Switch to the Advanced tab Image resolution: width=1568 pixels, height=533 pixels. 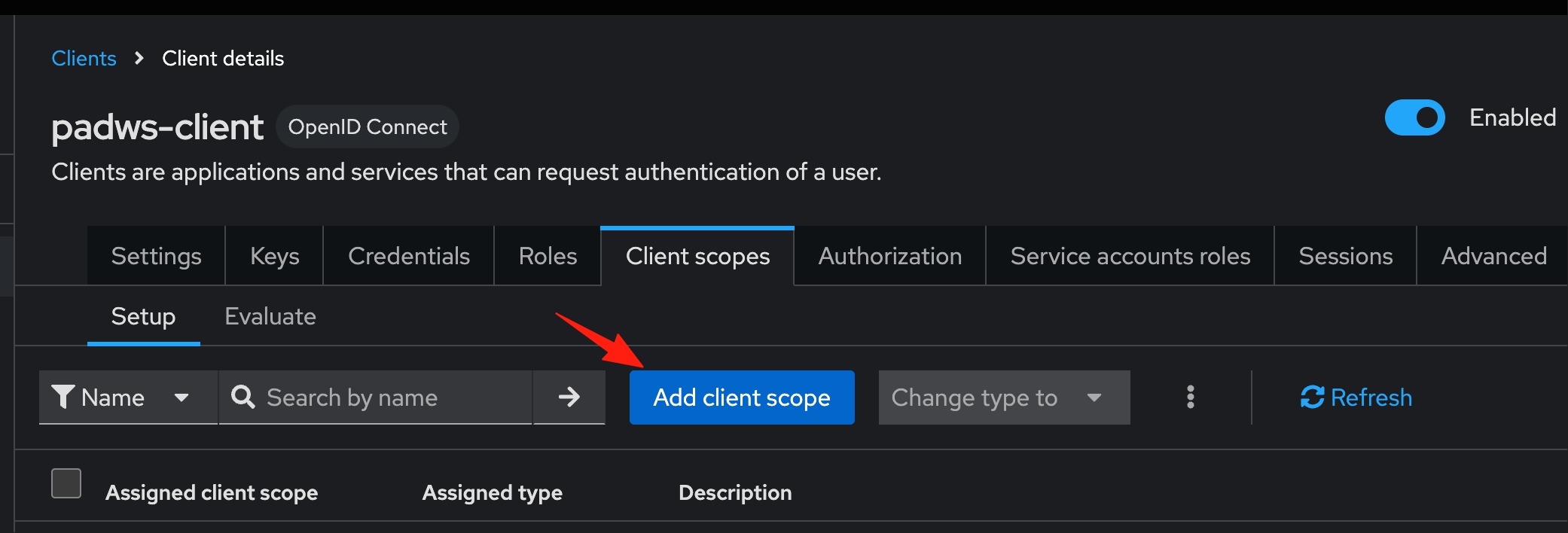click(x=1493, y=256)
